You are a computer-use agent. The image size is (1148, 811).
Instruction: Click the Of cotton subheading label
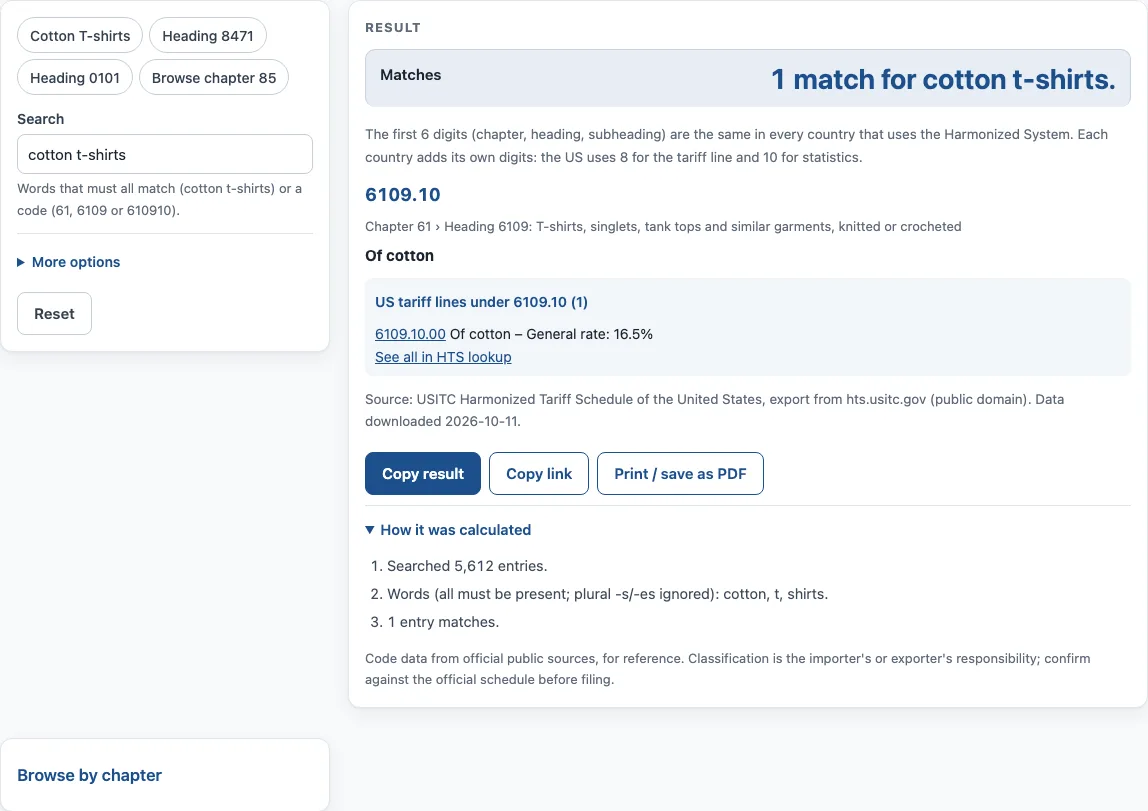point(399,255)
